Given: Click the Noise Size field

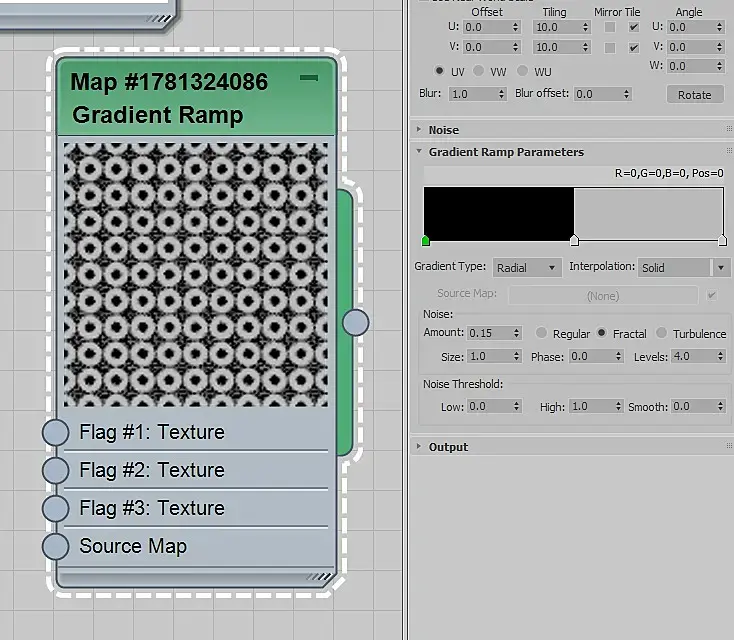Looking at the screenshot, I should [x=490, y=356].
